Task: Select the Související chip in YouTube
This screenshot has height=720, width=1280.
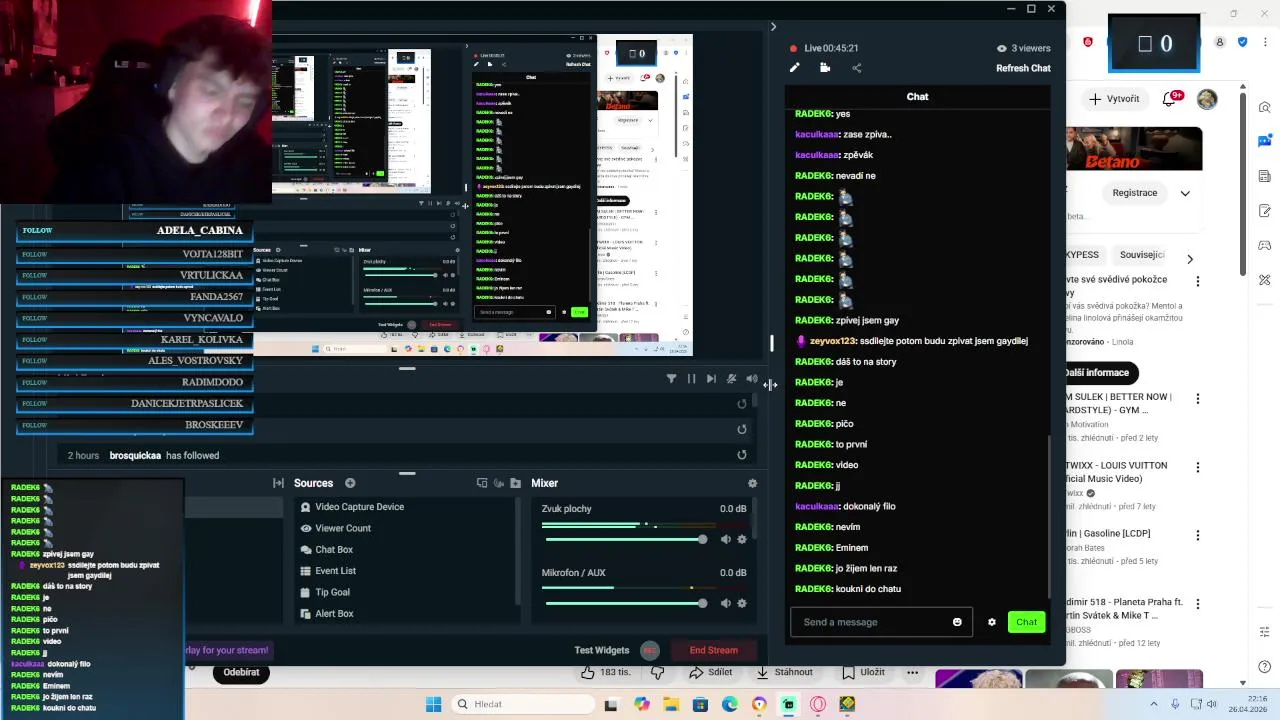Action: (x=1141, y=255)
